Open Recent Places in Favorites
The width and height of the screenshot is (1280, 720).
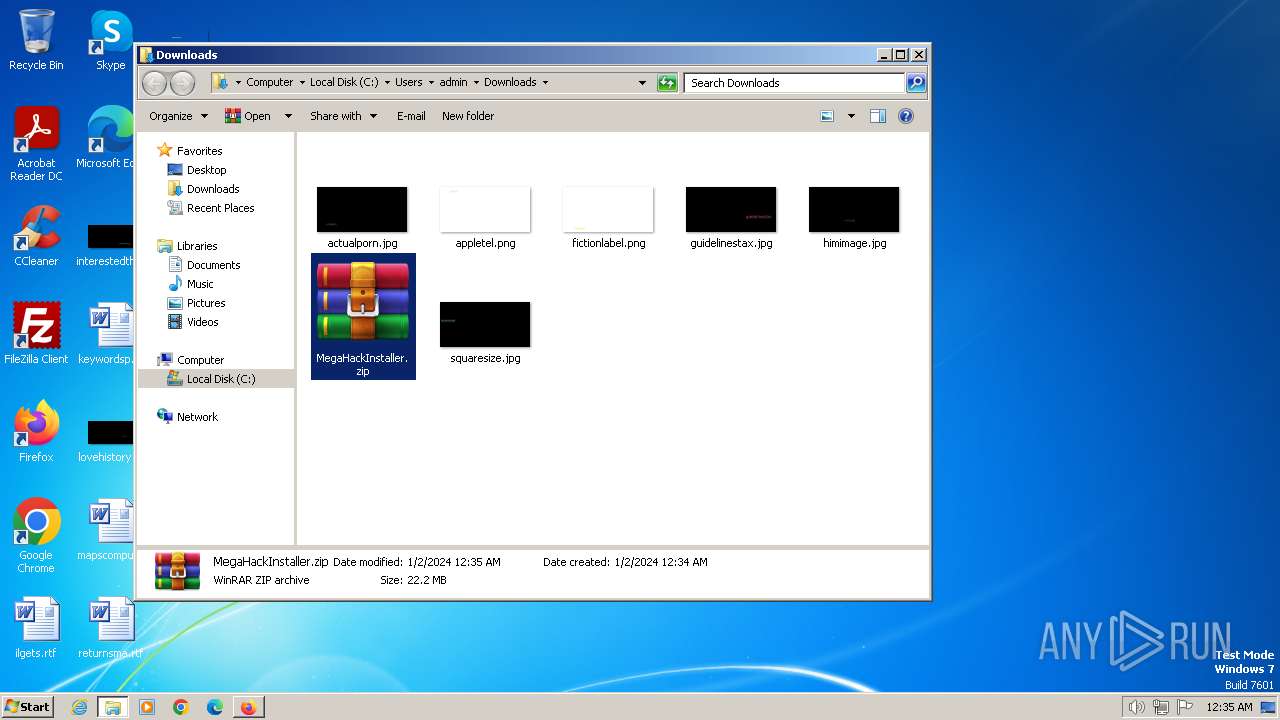tap(220, 208)
